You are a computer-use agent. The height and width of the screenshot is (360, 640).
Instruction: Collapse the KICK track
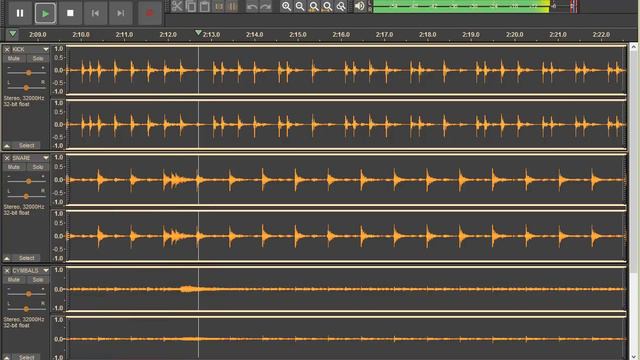point(7,145)
